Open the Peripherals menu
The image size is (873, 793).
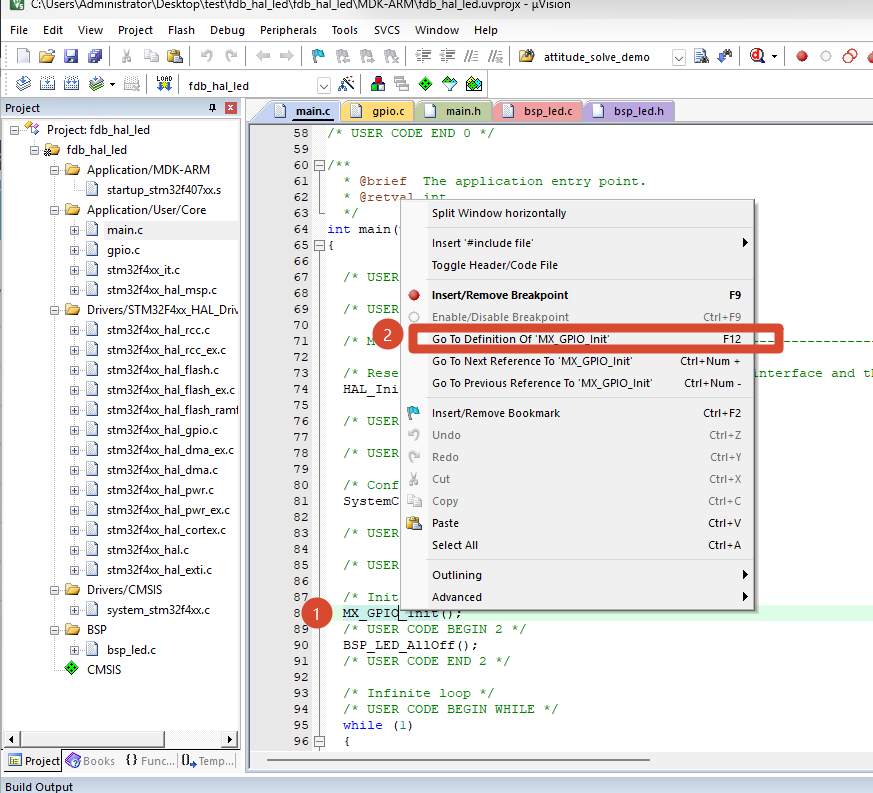[288, 30]
